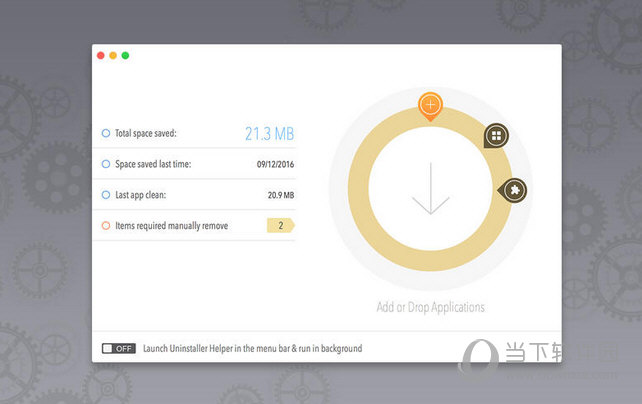Click 'Add or Drop Applications' text
This screenshot has height=404, width=642.
[430, 307]
